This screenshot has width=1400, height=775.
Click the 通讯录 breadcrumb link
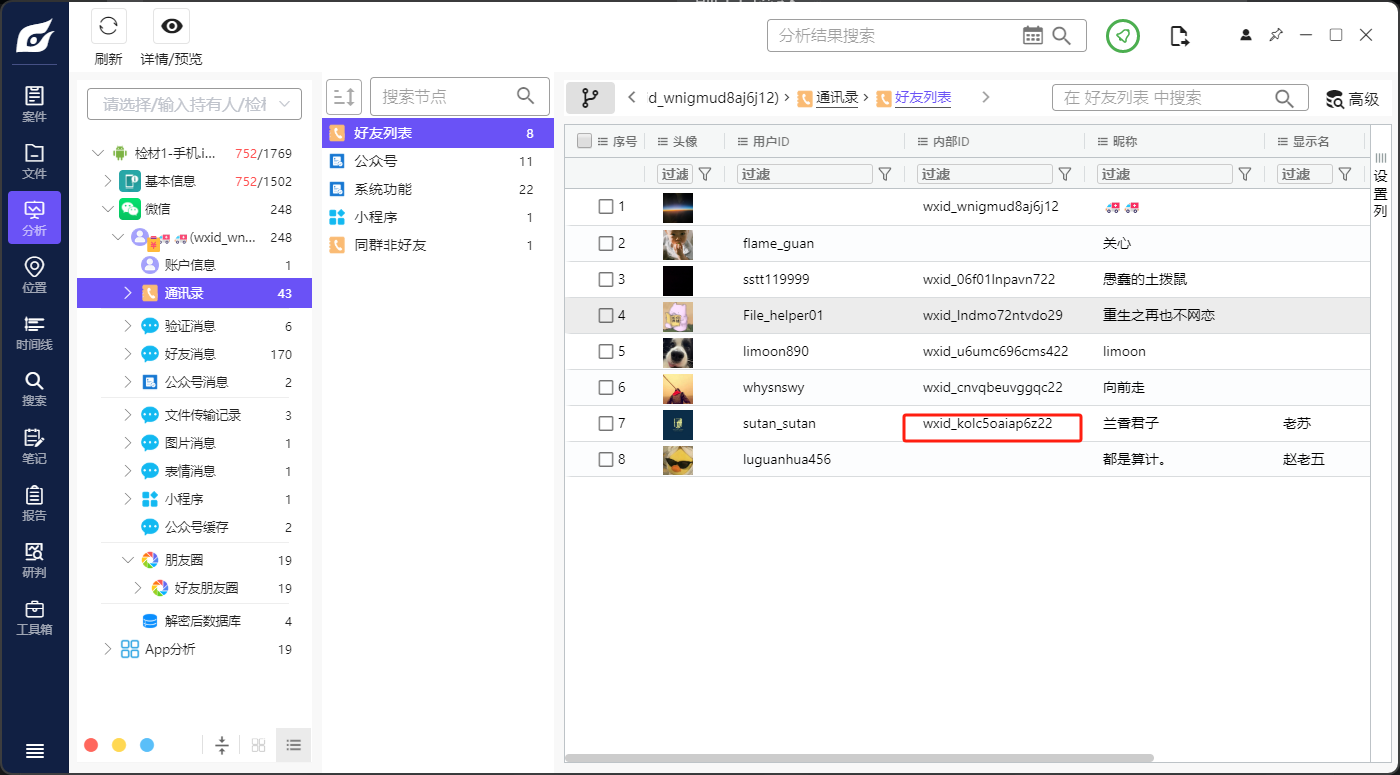837,97
